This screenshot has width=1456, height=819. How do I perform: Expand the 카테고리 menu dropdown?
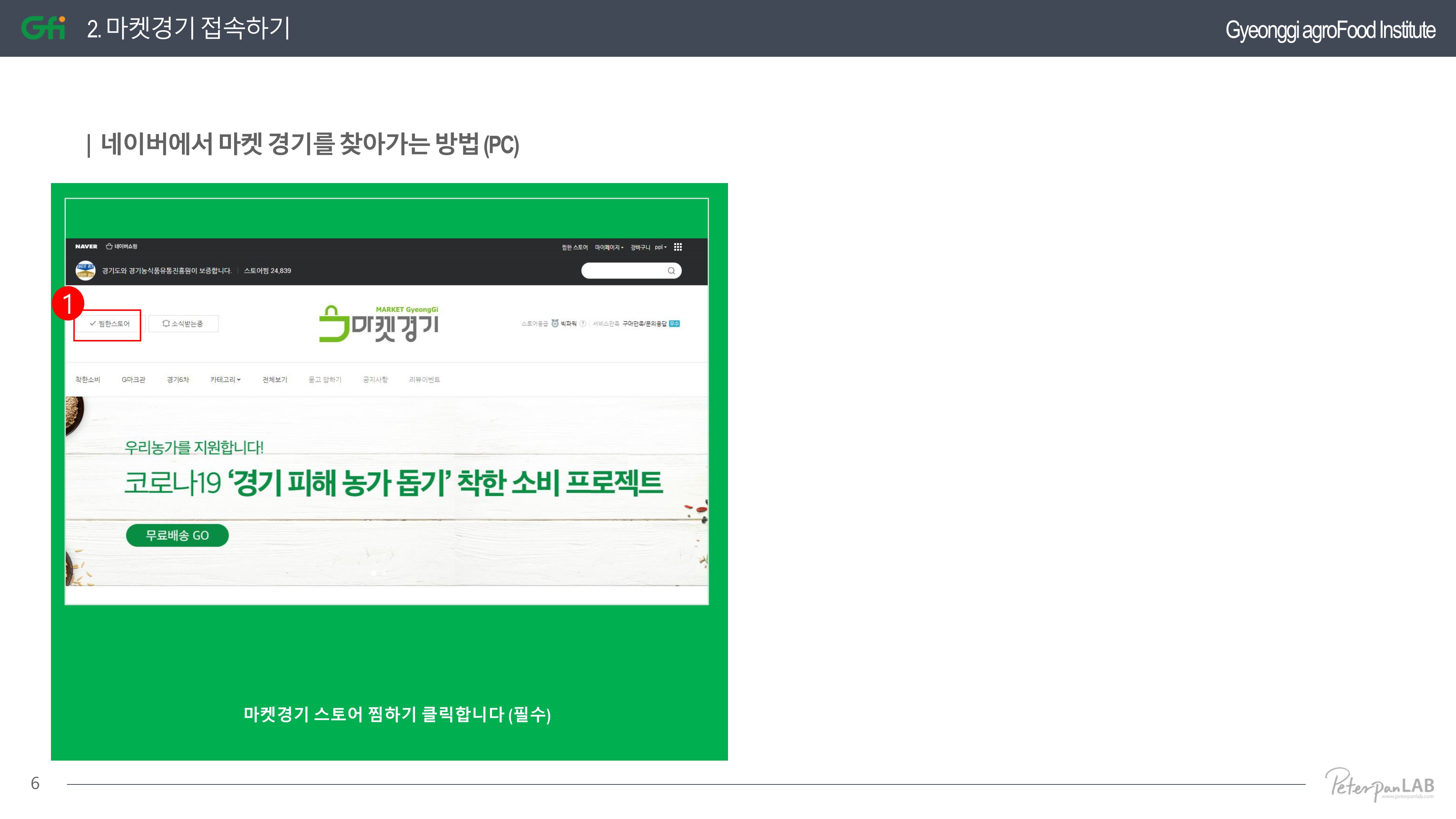[226, 380]
